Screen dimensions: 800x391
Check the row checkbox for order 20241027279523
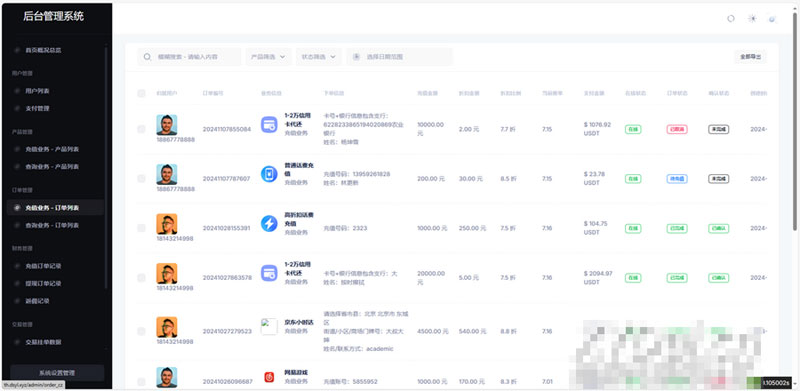click(141, 331)
